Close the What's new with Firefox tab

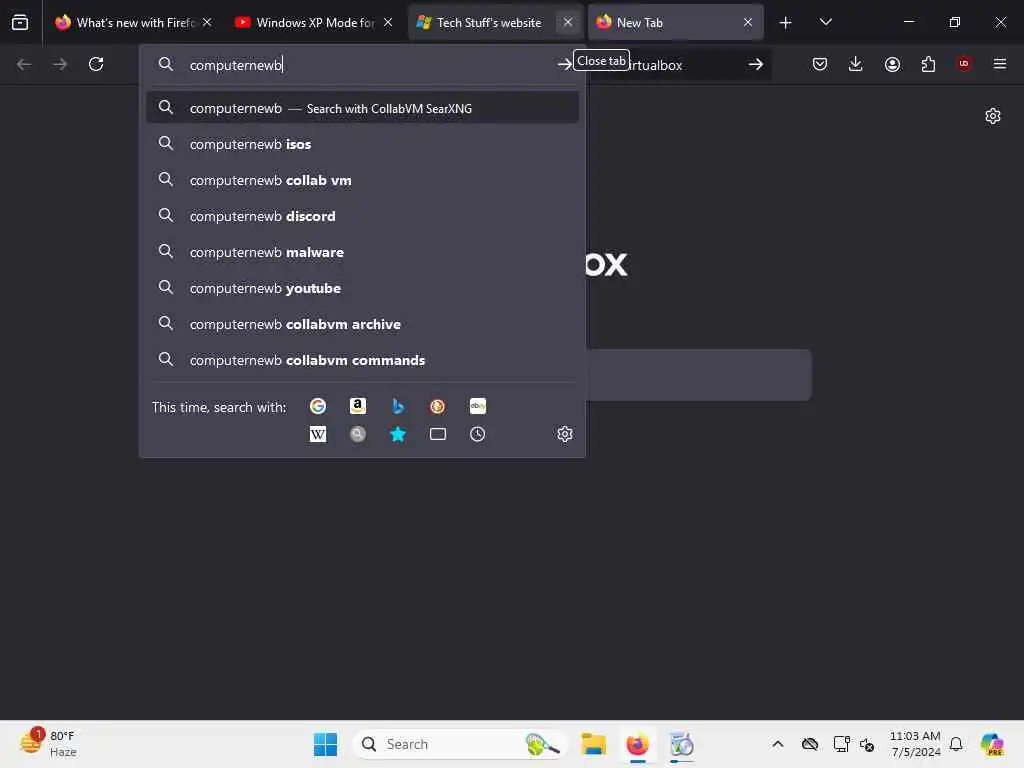[x=207, y=22]
